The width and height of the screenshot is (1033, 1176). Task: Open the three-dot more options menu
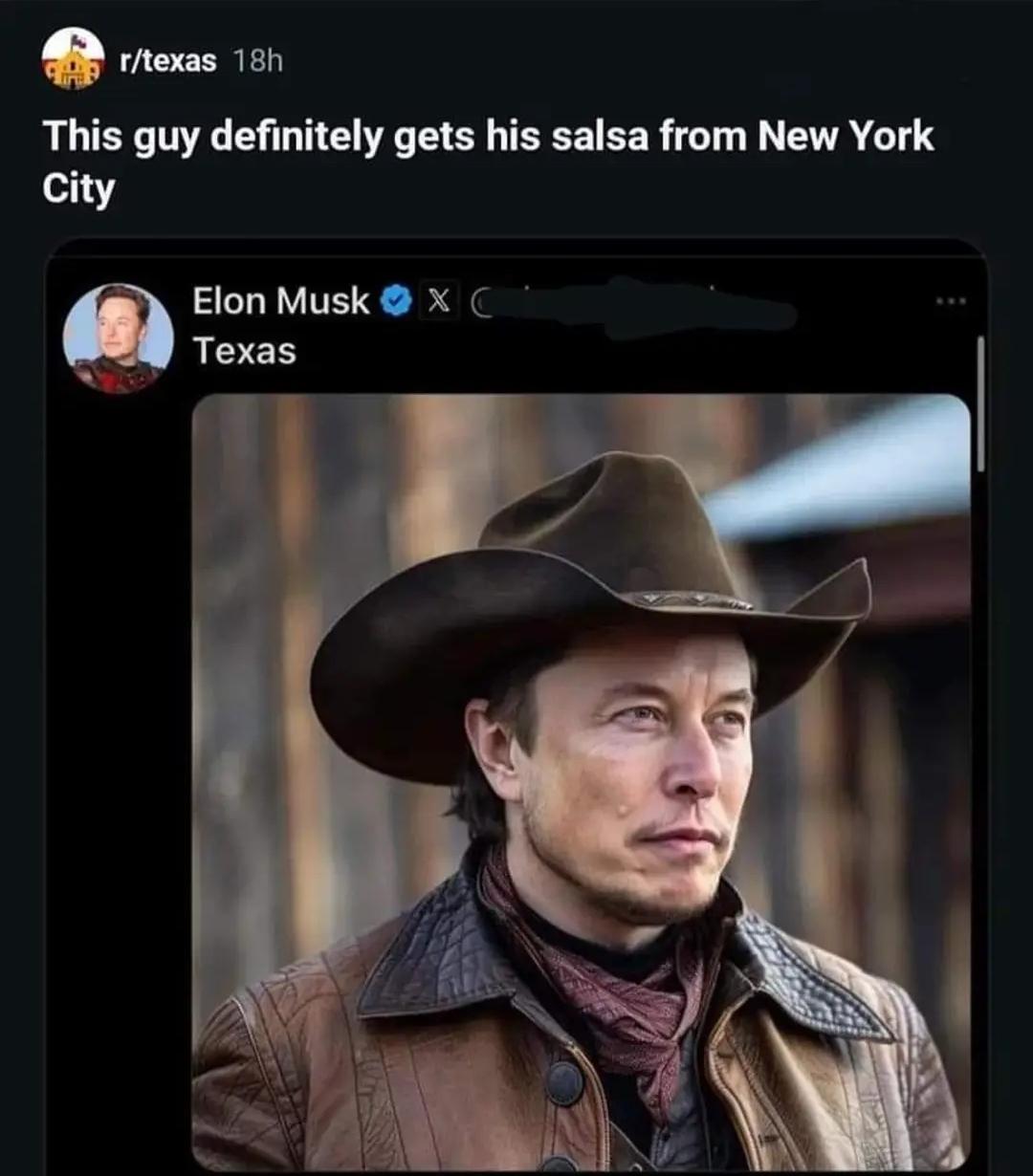pos(952,302)
